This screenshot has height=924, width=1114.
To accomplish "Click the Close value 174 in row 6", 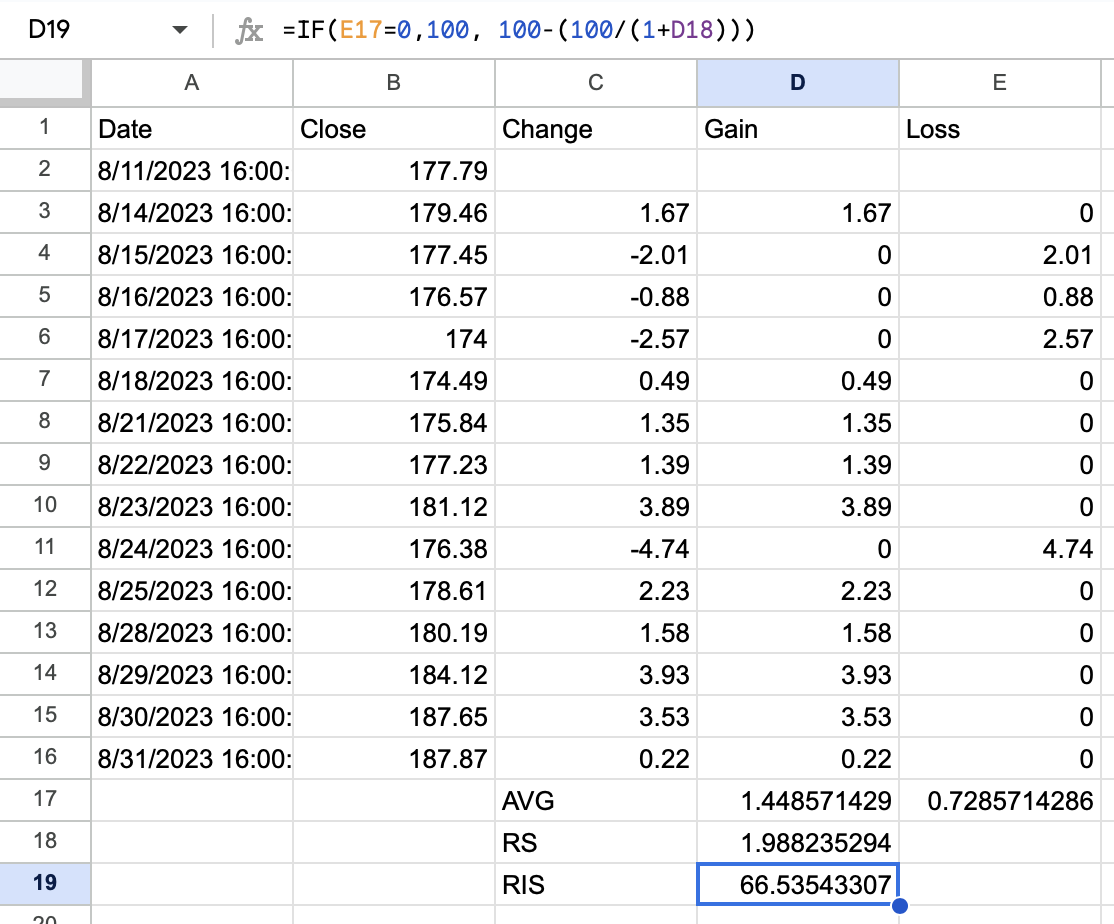I will click(394, 338).
